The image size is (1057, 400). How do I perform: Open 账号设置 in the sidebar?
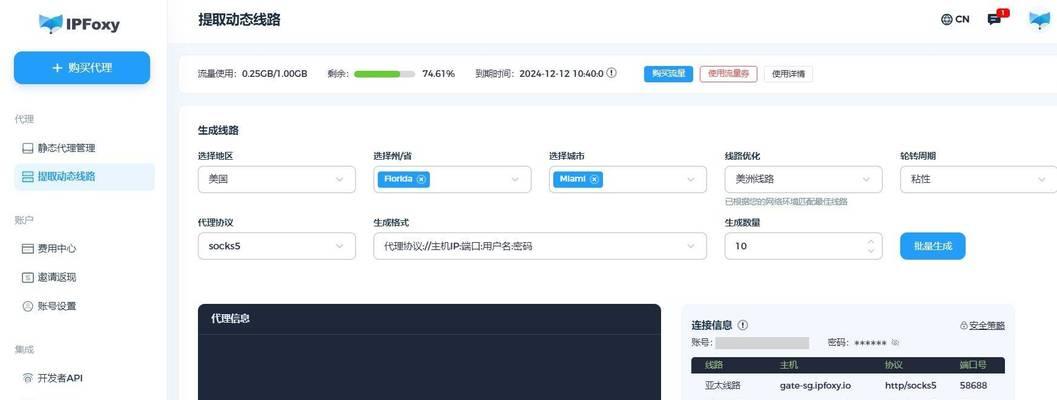(57, 306)
